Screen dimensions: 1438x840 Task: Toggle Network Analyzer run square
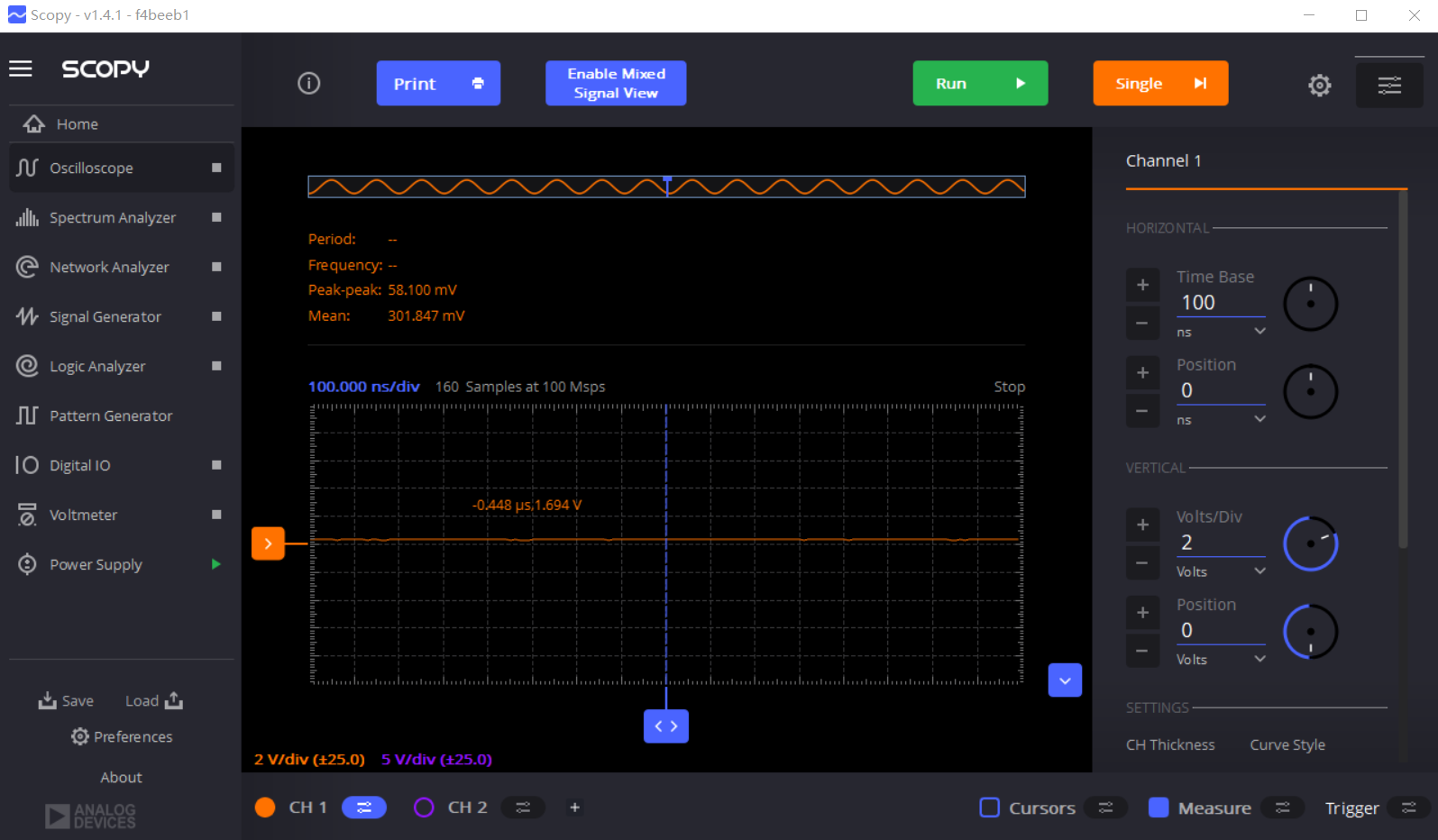[216, 267]
